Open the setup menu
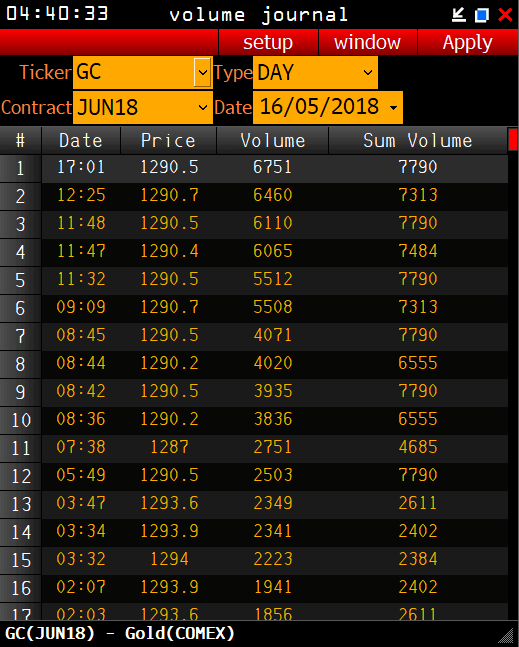Viewport: 519px width, 647px height. point(268,42)
